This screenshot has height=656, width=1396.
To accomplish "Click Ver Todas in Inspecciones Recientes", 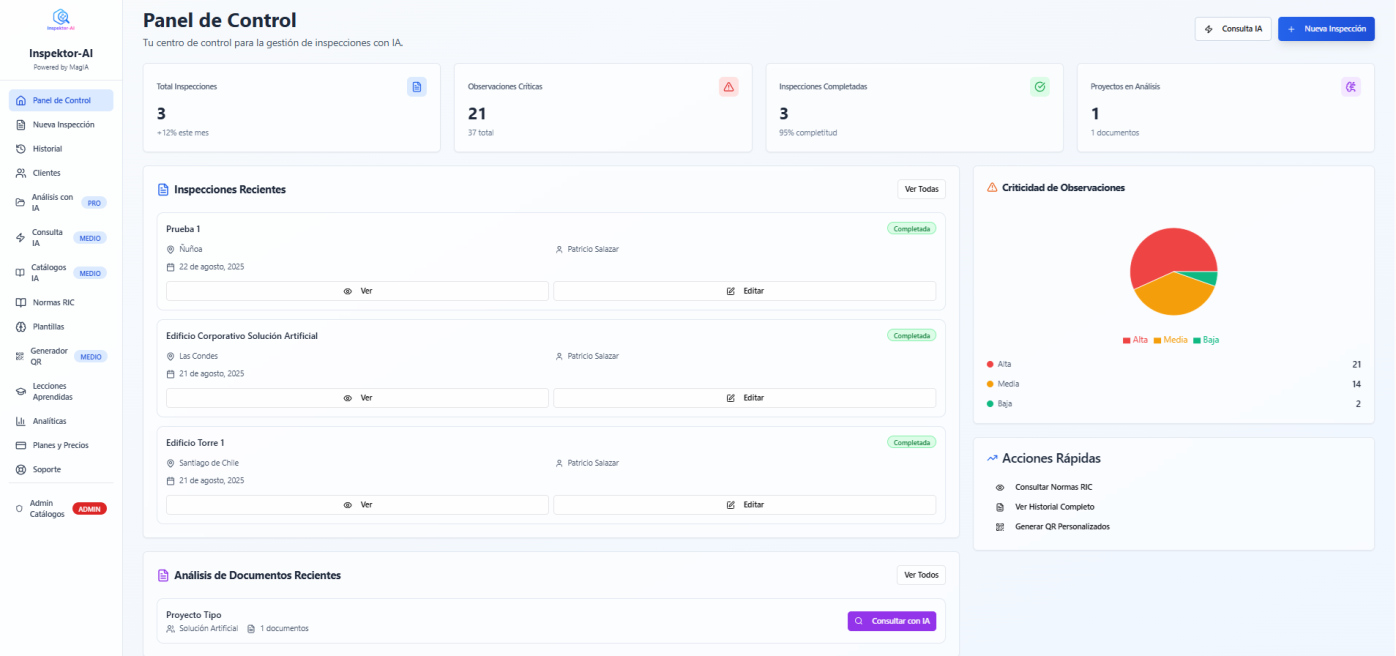I will [x=921, y=189].
